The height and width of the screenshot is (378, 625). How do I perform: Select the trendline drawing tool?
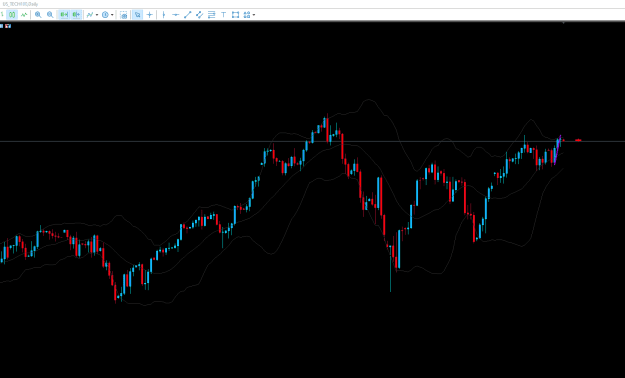coord(187,15)
